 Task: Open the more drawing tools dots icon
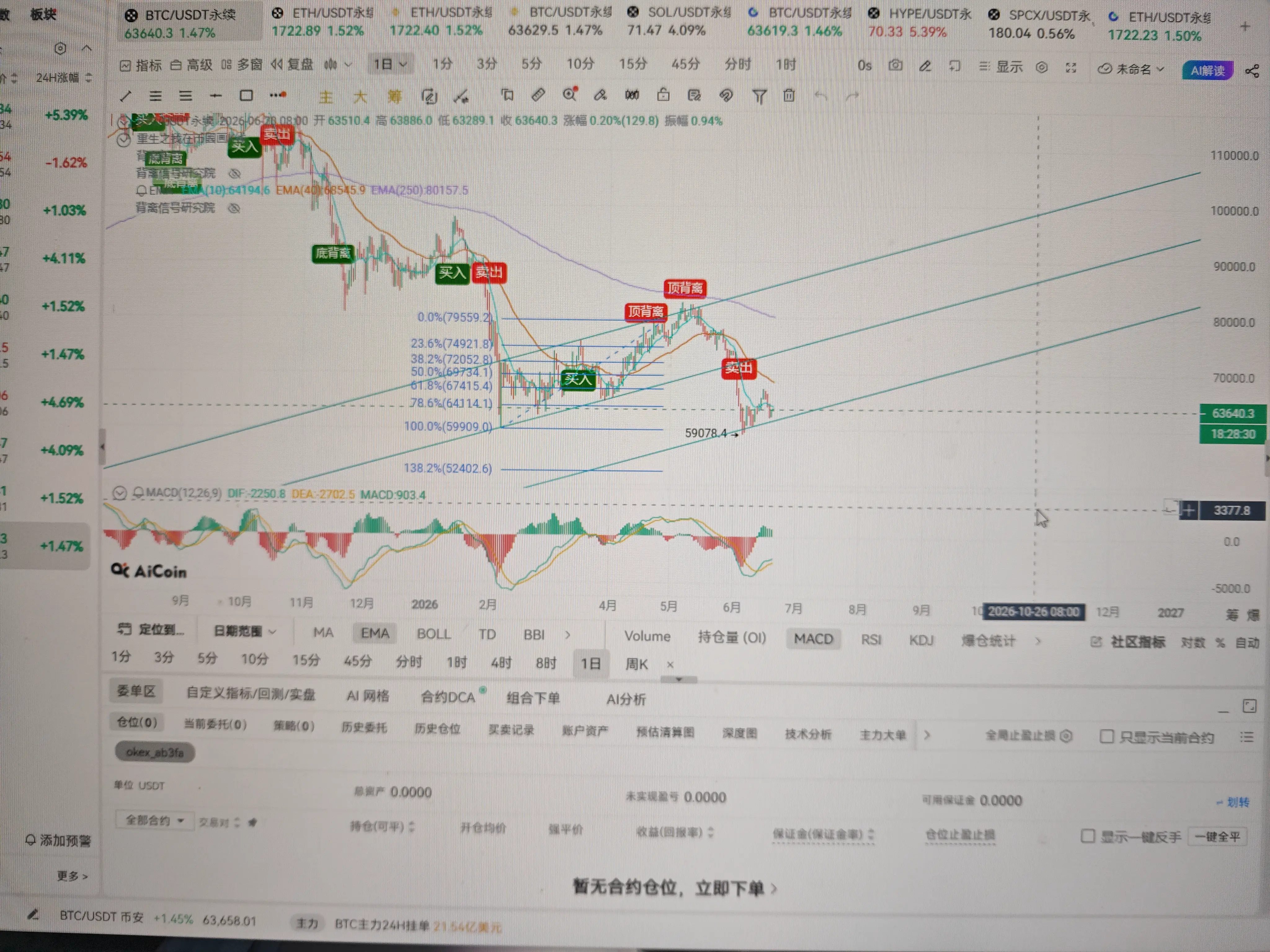point(278,95)
